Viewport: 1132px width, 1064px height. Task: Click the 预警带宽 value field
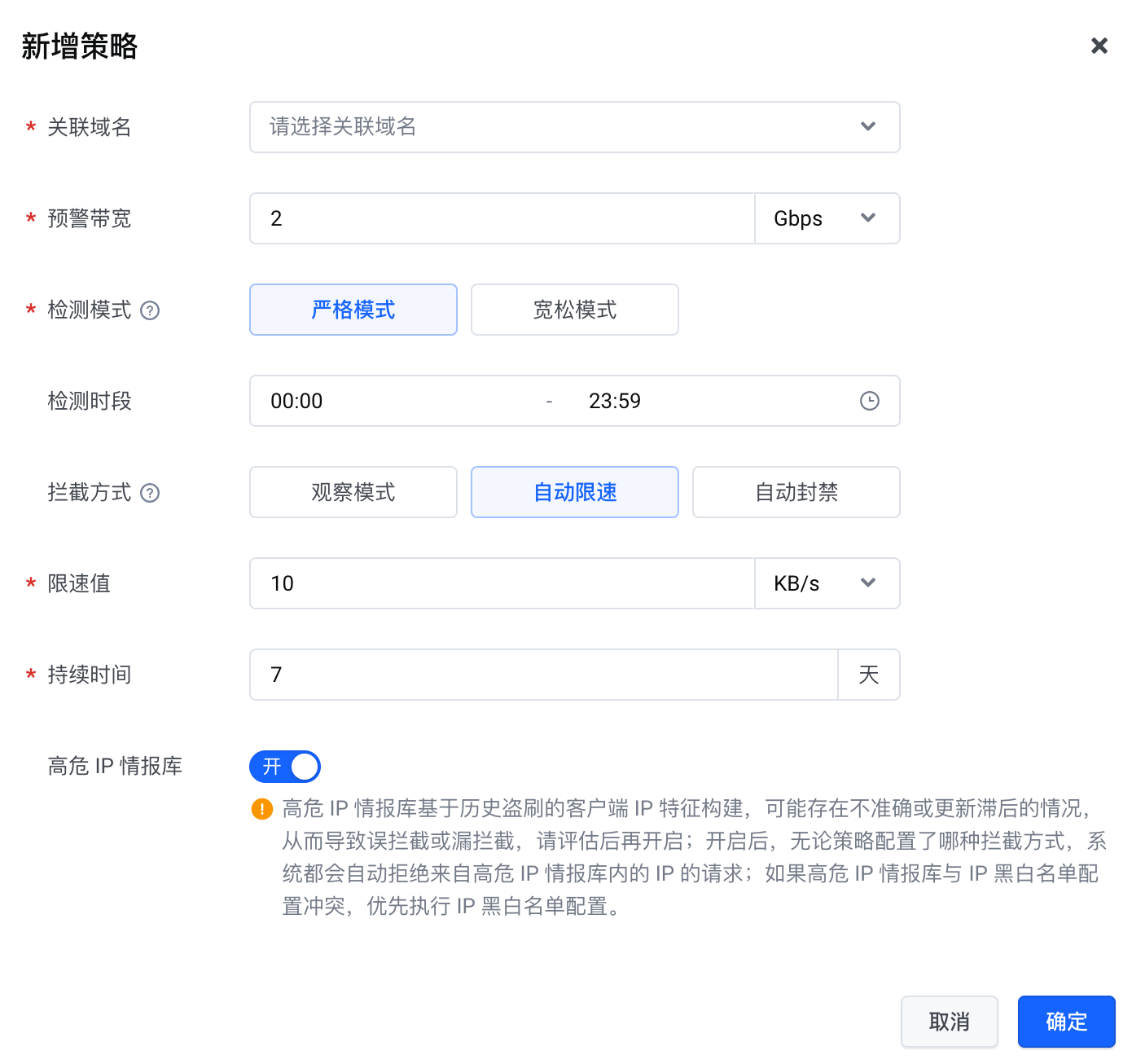502,218
